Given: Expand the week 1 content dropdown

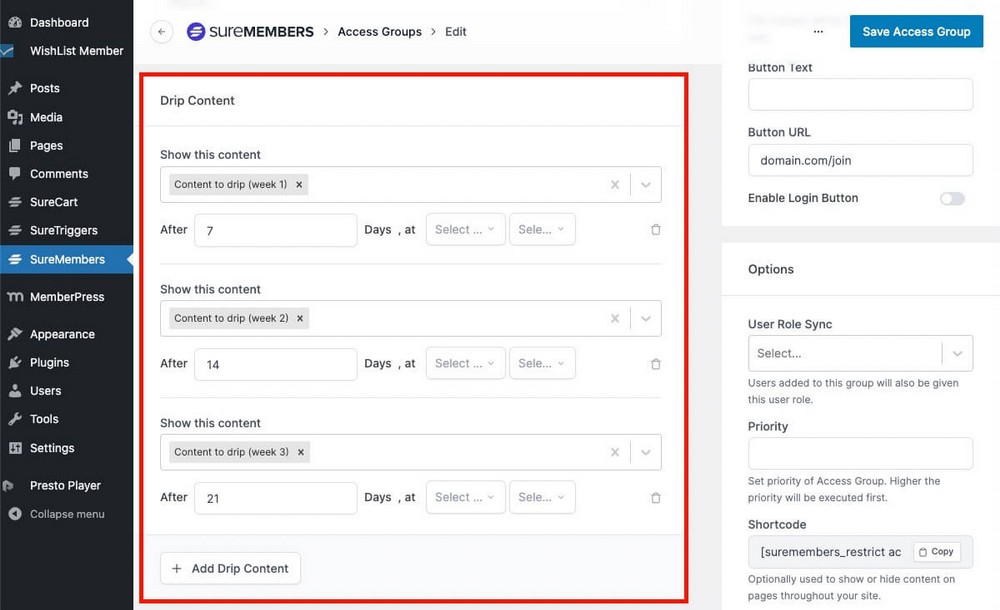Looking at the screenshot, I should pos(645,184).
